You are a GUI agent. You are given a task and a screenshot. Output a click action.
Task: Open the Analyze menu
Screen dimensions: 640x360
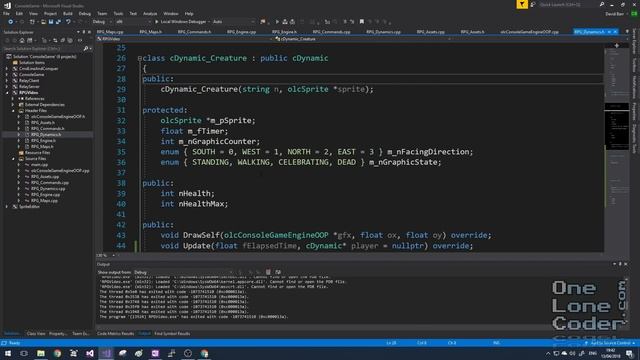pos(150,13)
